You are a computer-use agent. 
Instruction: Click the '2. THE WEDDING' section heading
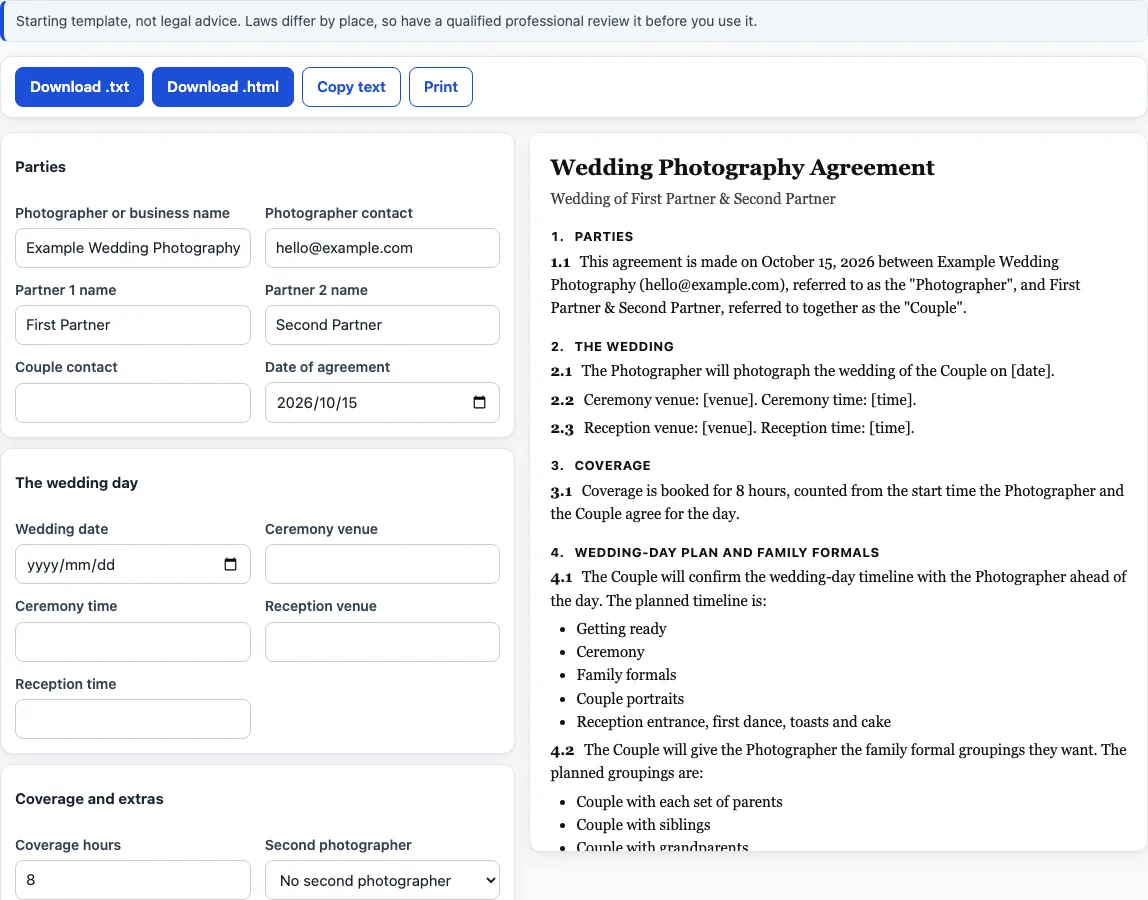(612, 346)
